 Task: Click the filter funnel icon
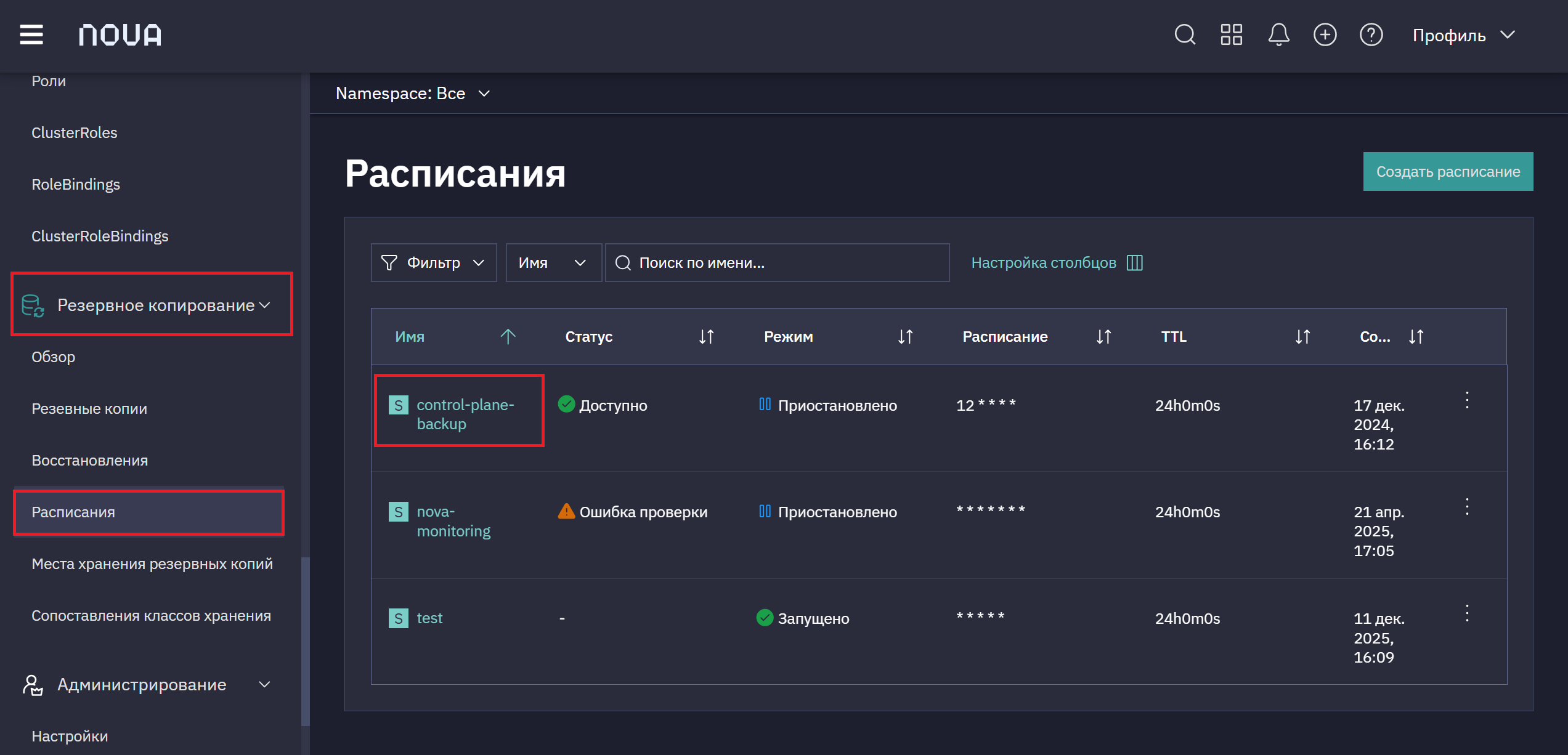pos(389,263)
